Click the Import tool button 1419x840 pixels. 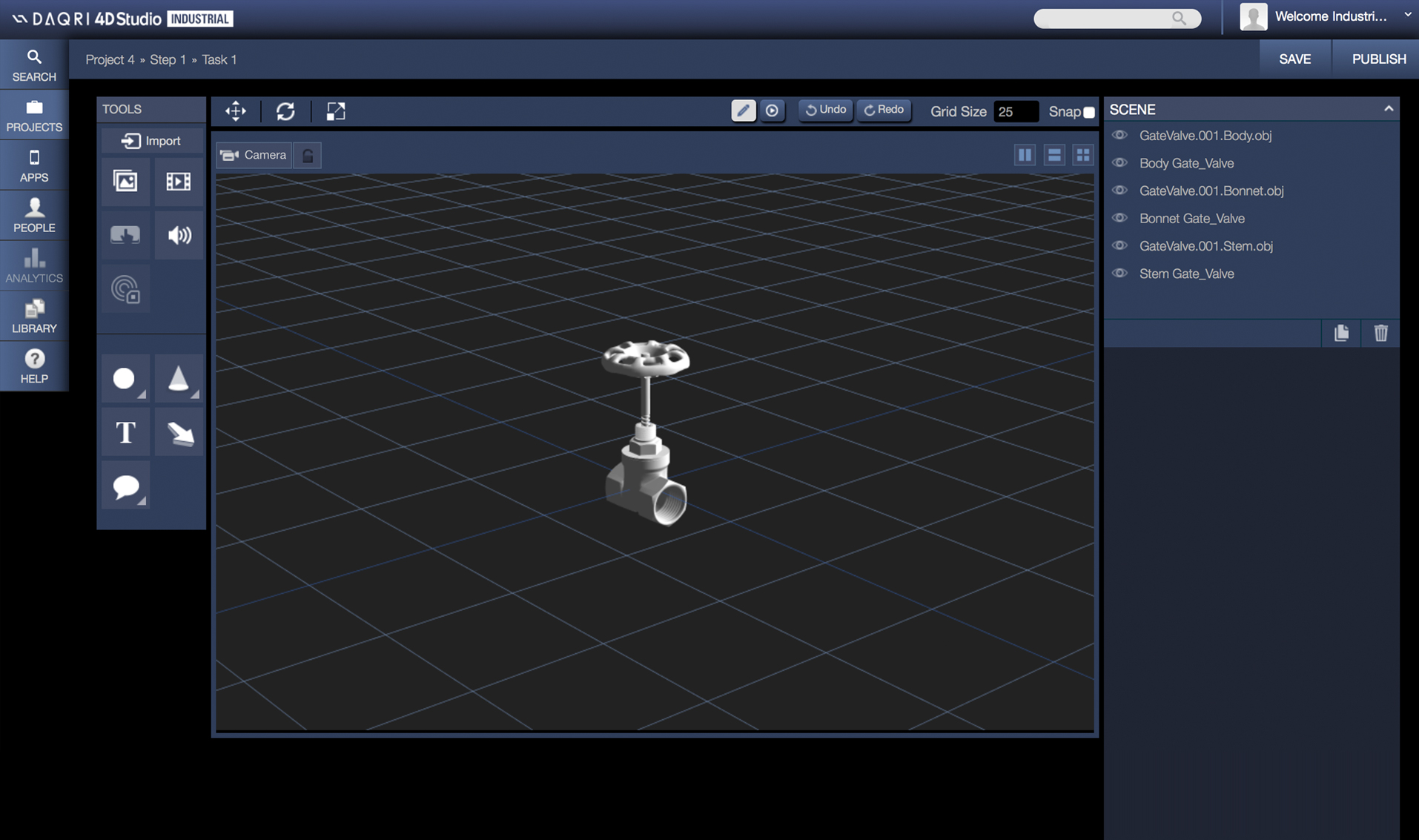pyautogui.click(x=151, y=141)
